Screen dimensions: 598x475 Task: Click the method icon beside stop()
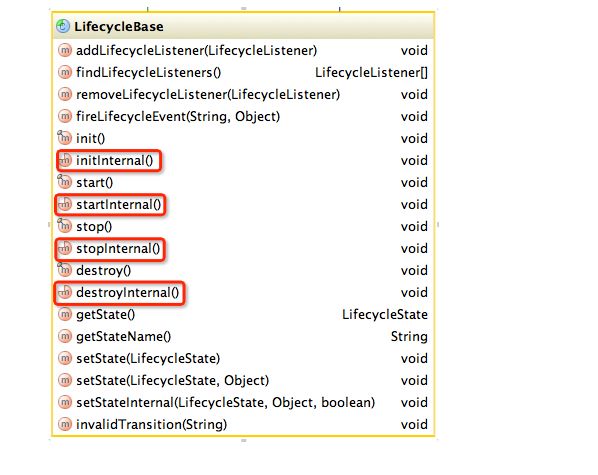click(64, 226)
